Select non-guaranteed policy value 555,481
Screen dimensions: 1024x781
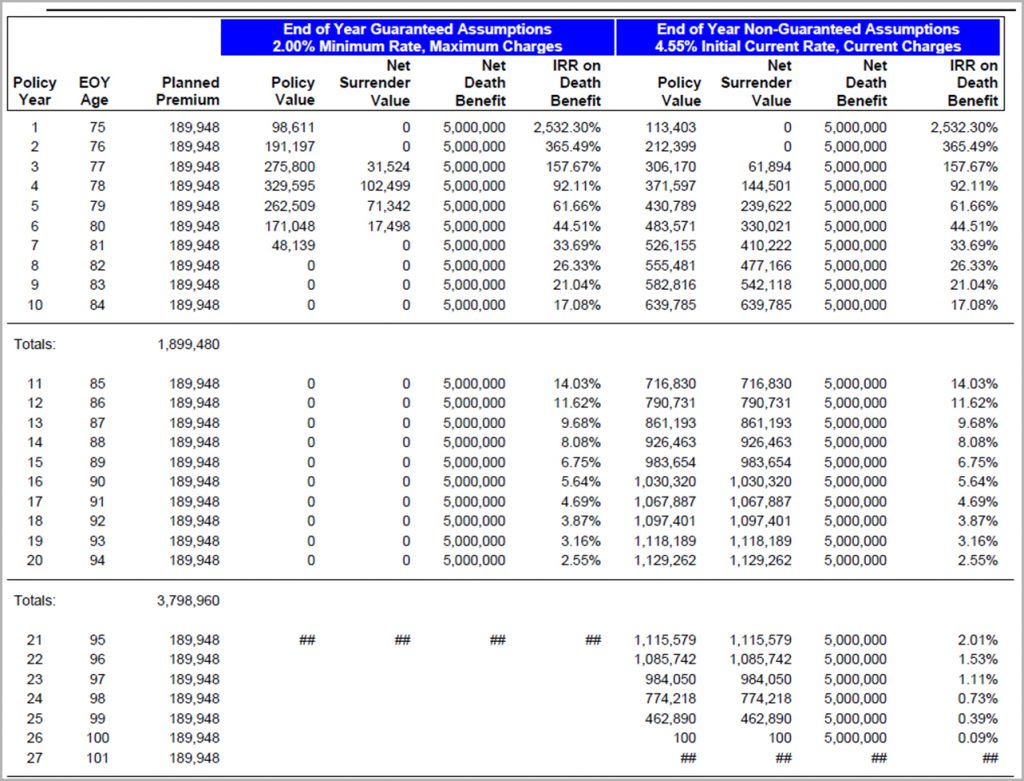(671, 266)
